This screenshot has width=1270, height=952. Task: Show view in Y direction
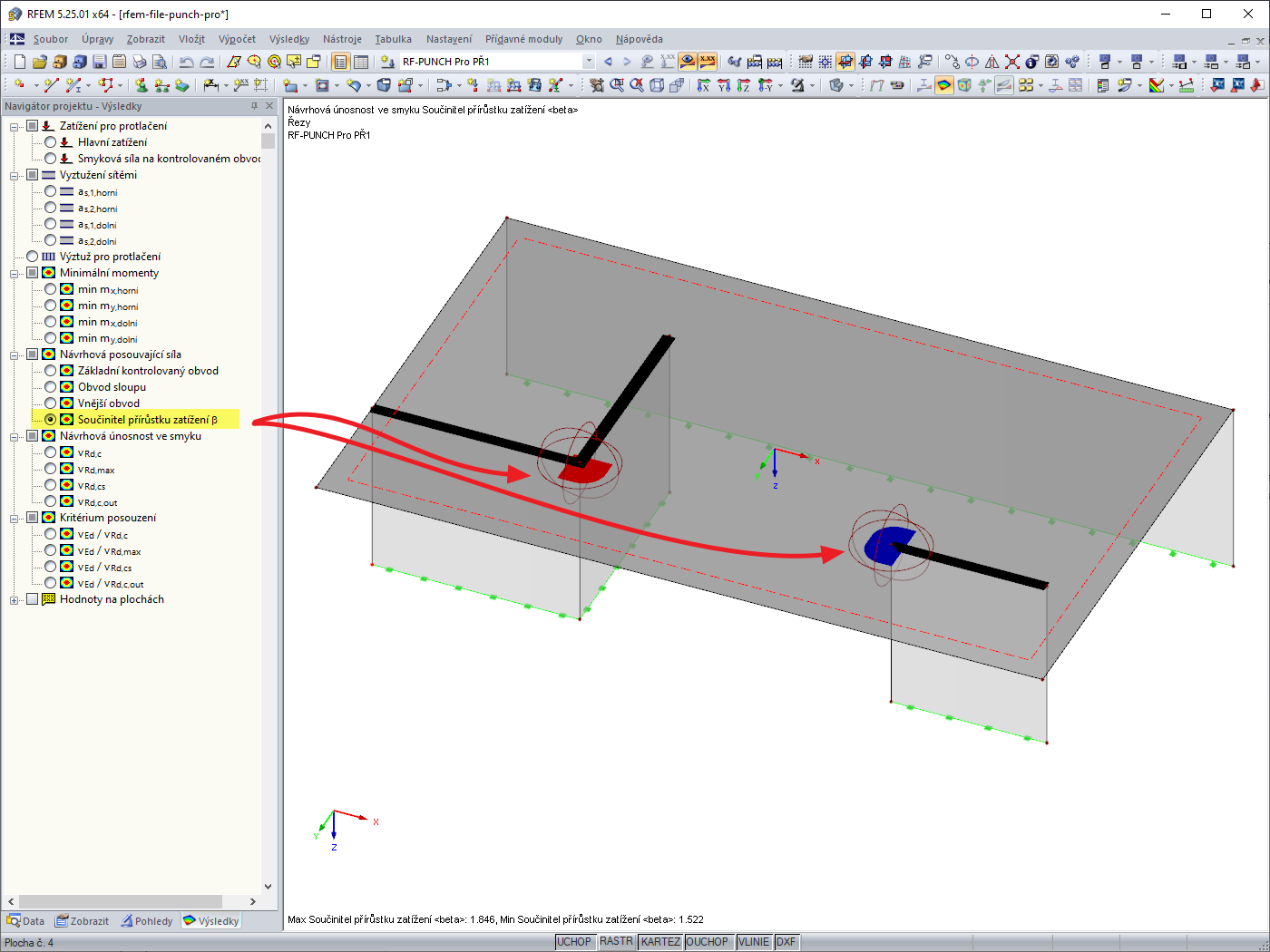(724, 85)
